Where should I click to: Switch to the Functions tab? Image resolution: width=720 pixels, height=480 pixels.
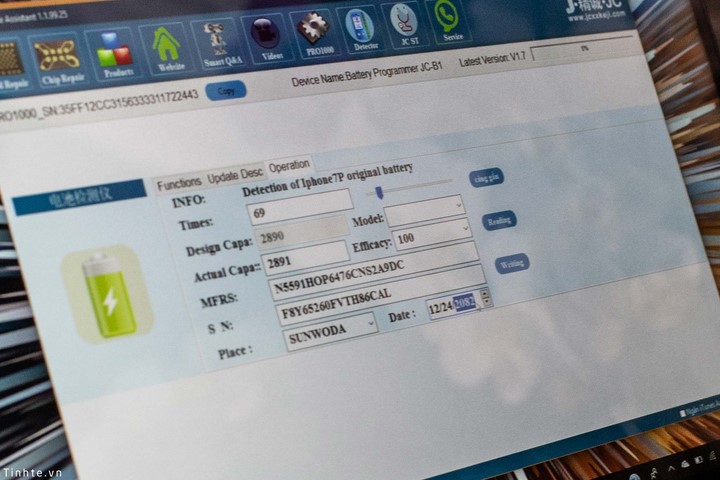click(x=178, y=184)
